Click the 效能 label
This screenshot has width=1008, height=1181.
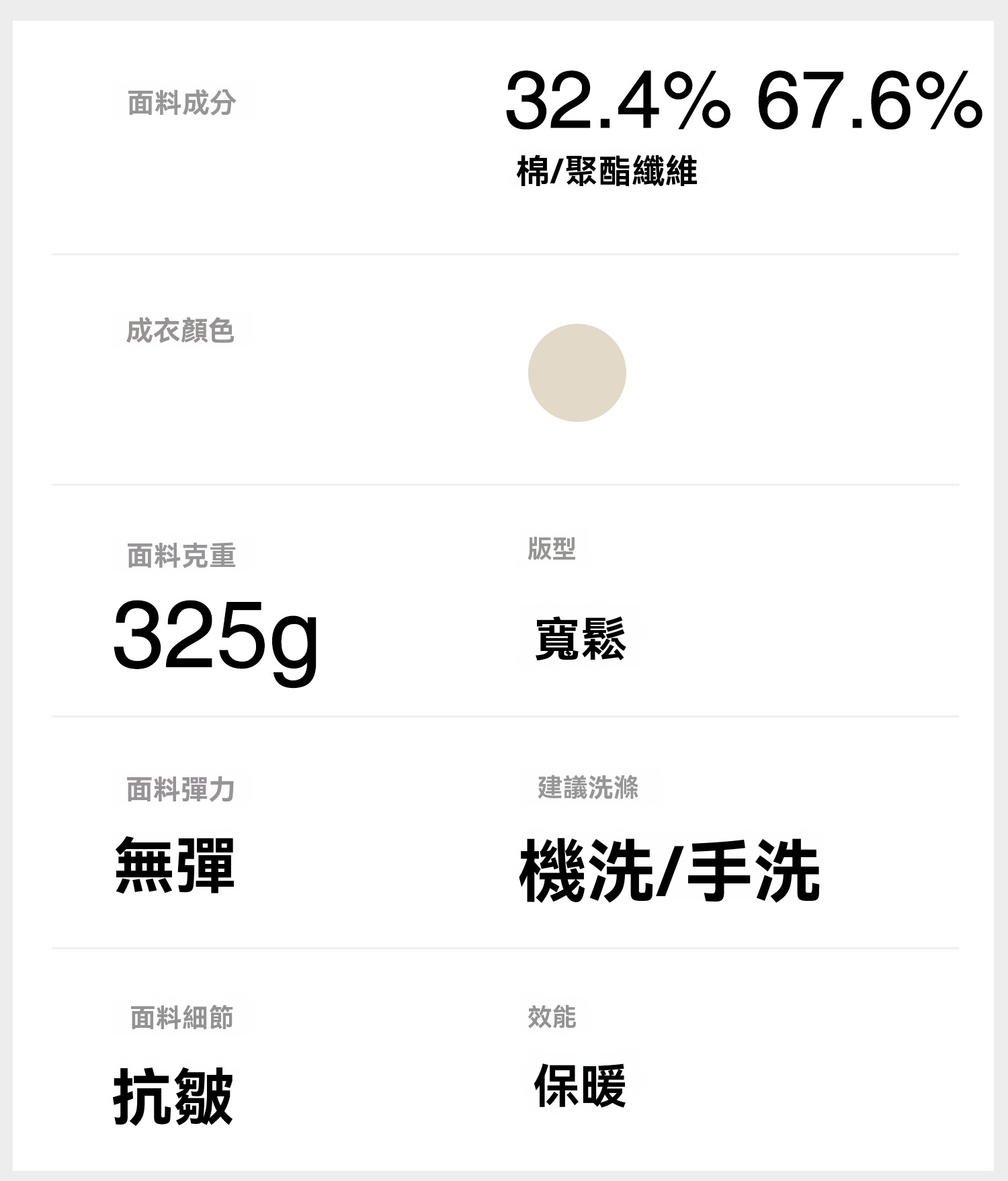552,1016
